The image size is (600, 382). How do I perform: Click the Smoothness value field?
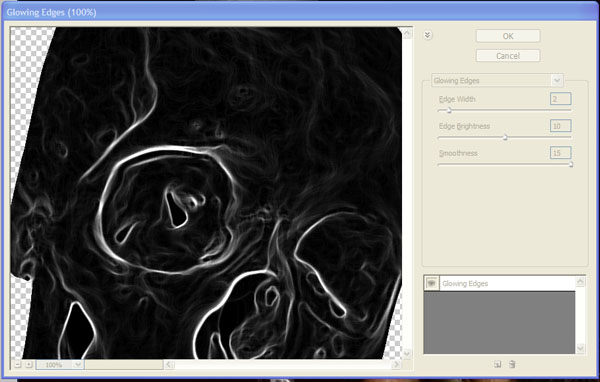click(561, 153)
